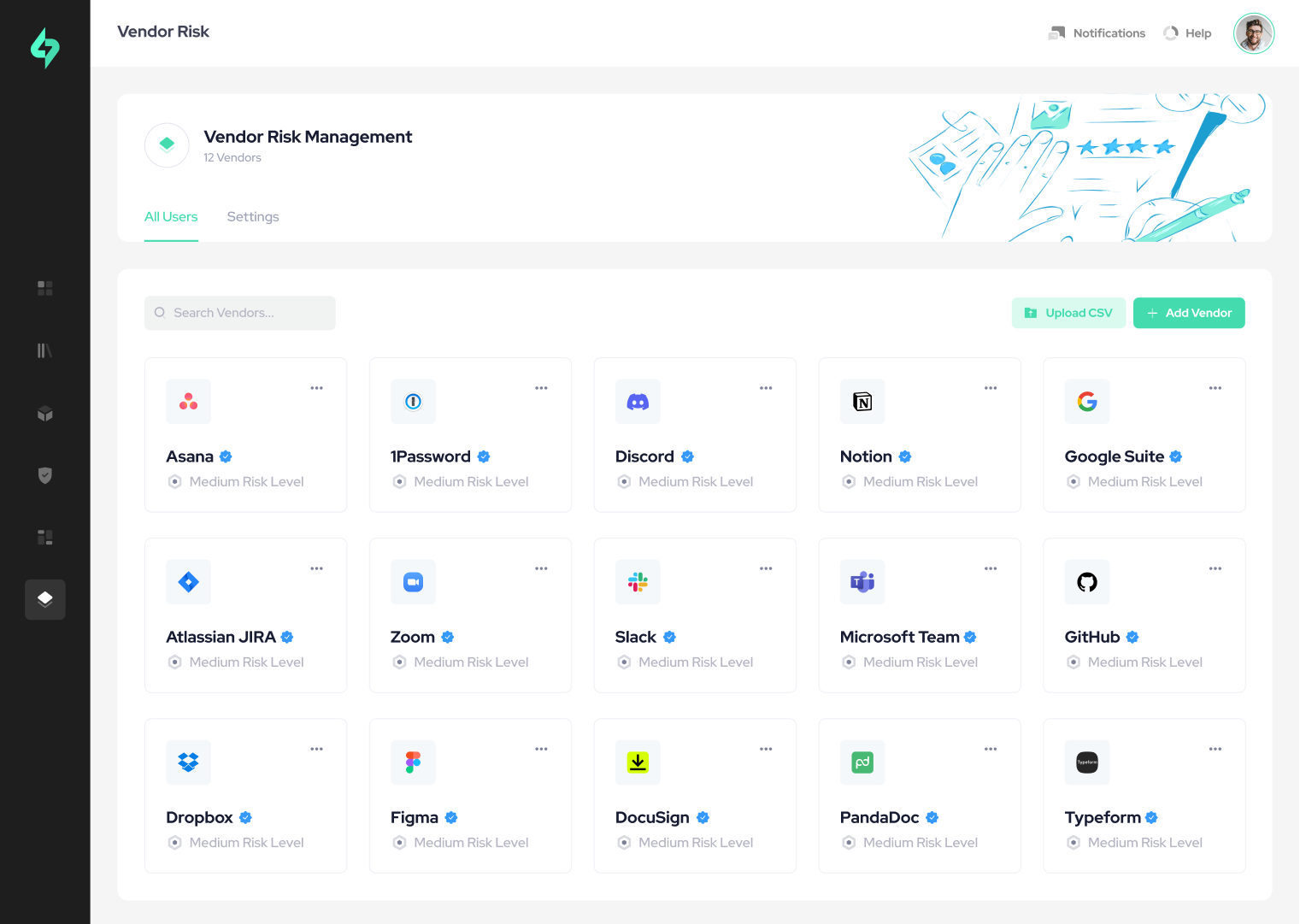Image resolution: width=1300 pixels, height=924 pixels.
Task: Click the dashboard grid icon in the sidebar
Action: click(45, 288)
